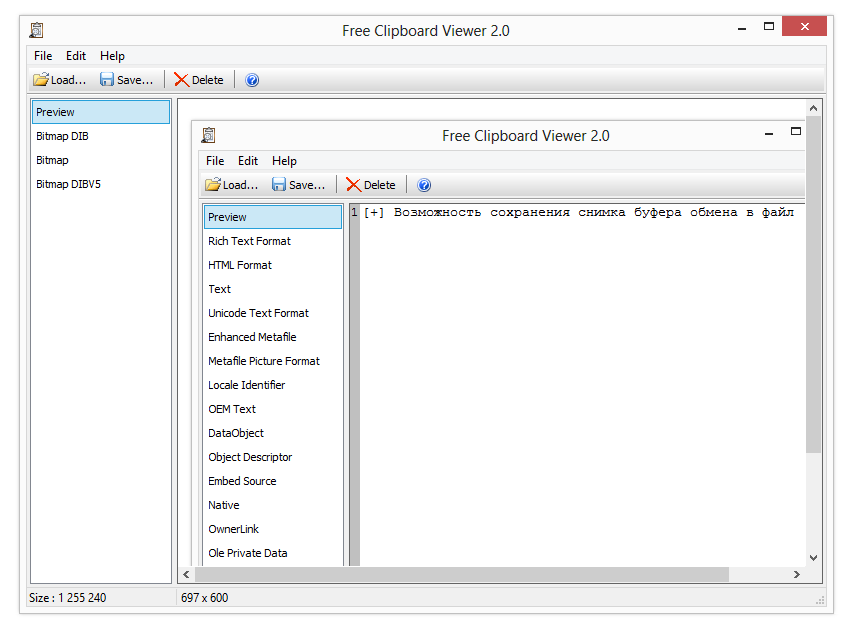Screen dimensions: 849x625
Task: Click the horizontal scrollbar thumb
Action: [x=462, y=574]
